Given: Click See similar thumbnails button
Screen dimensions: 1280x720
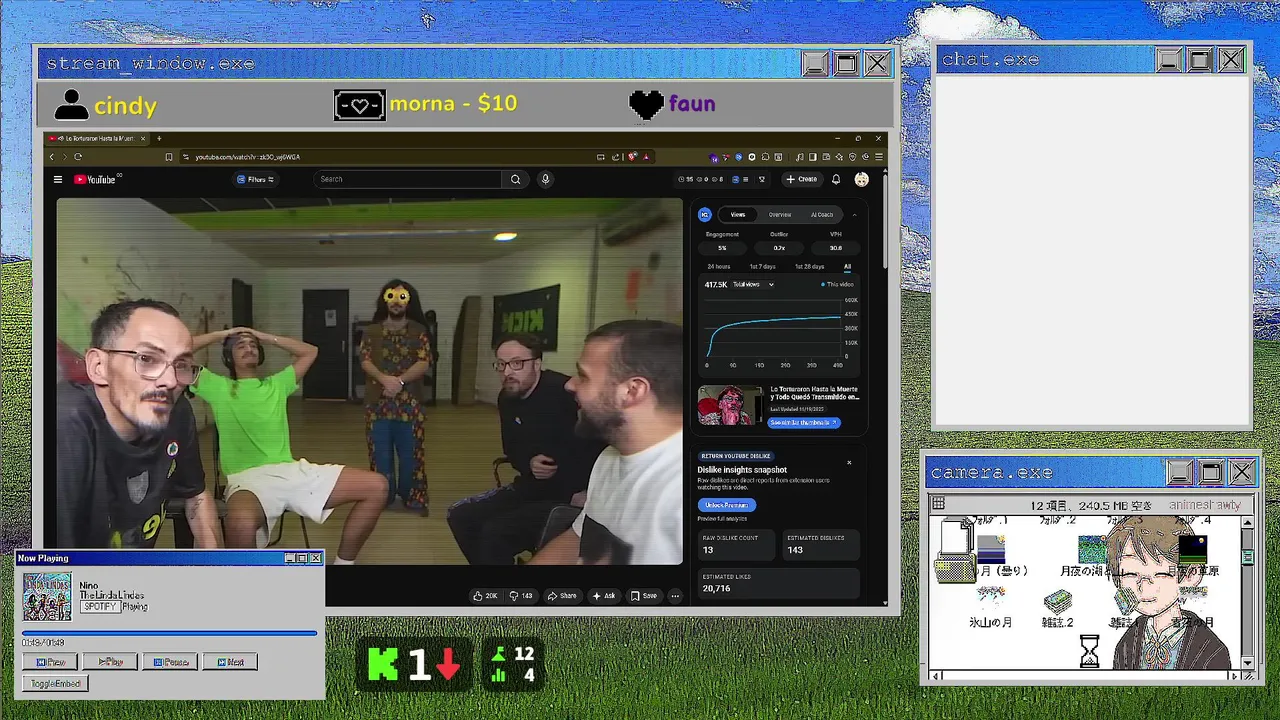Looking at the screenshot, I should [804, 423].
